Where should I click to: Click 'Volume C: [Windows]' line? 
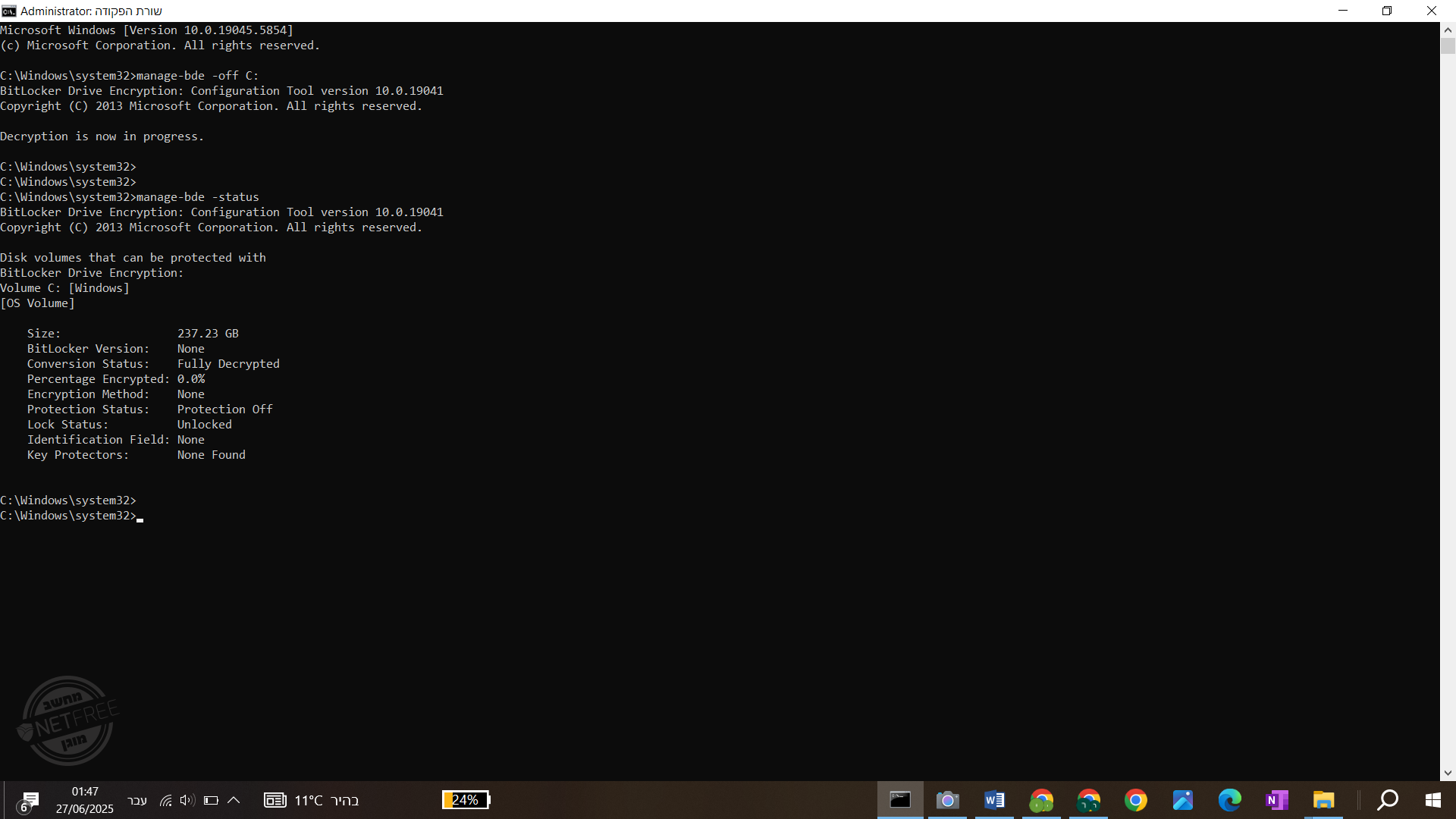64,288
